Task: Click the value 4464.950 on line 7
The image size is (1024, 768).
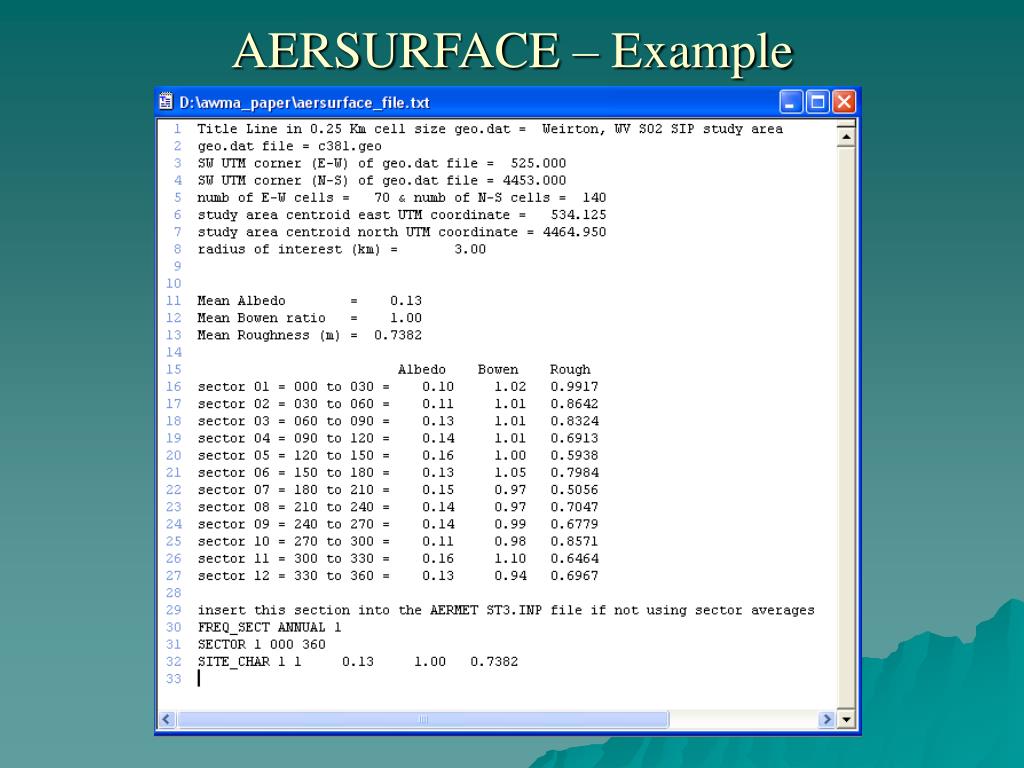Action: 574,232
